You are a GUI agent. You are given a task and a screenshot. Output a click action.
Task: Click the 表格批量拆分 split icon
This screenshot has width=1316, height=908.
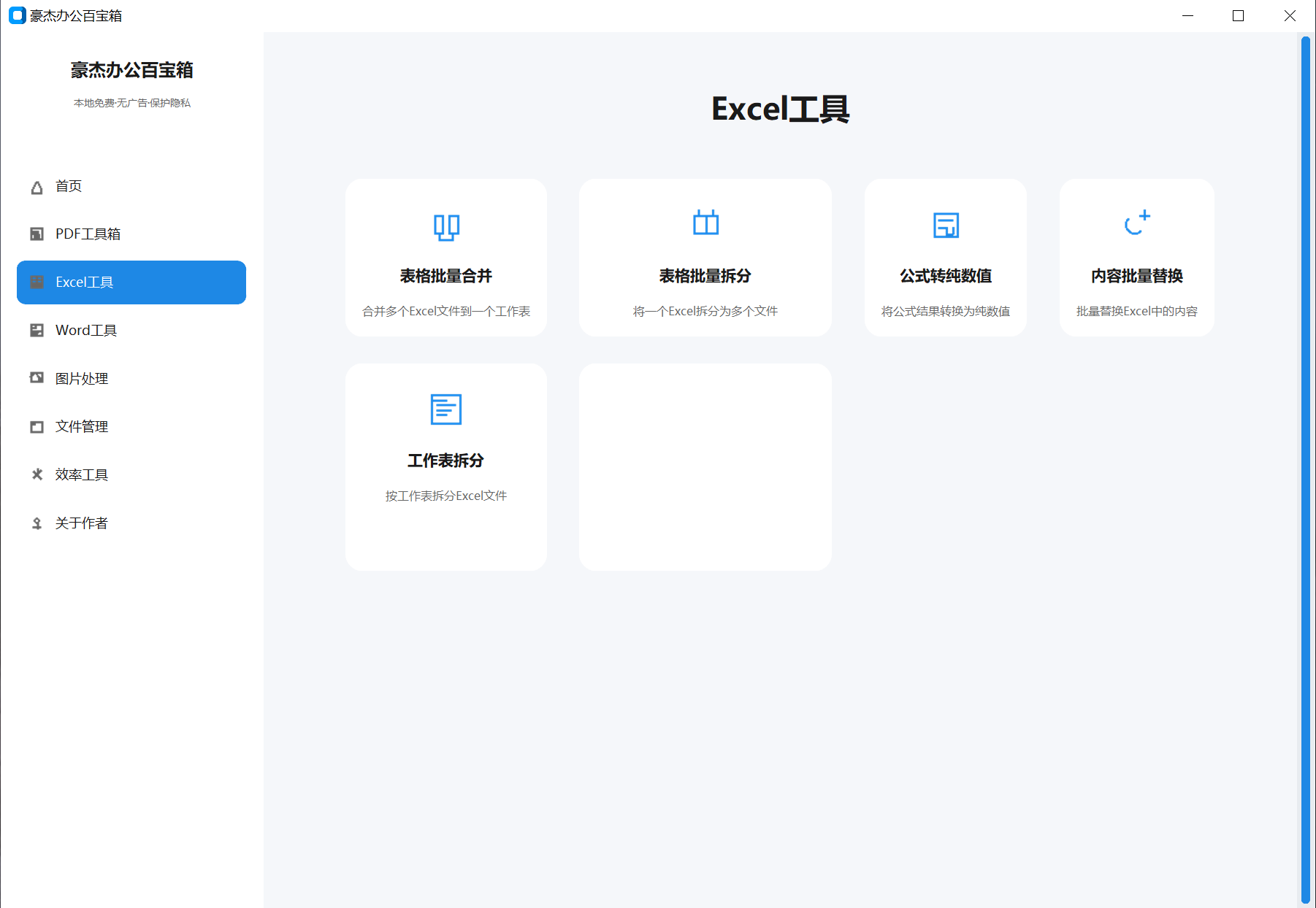[705, 223]
